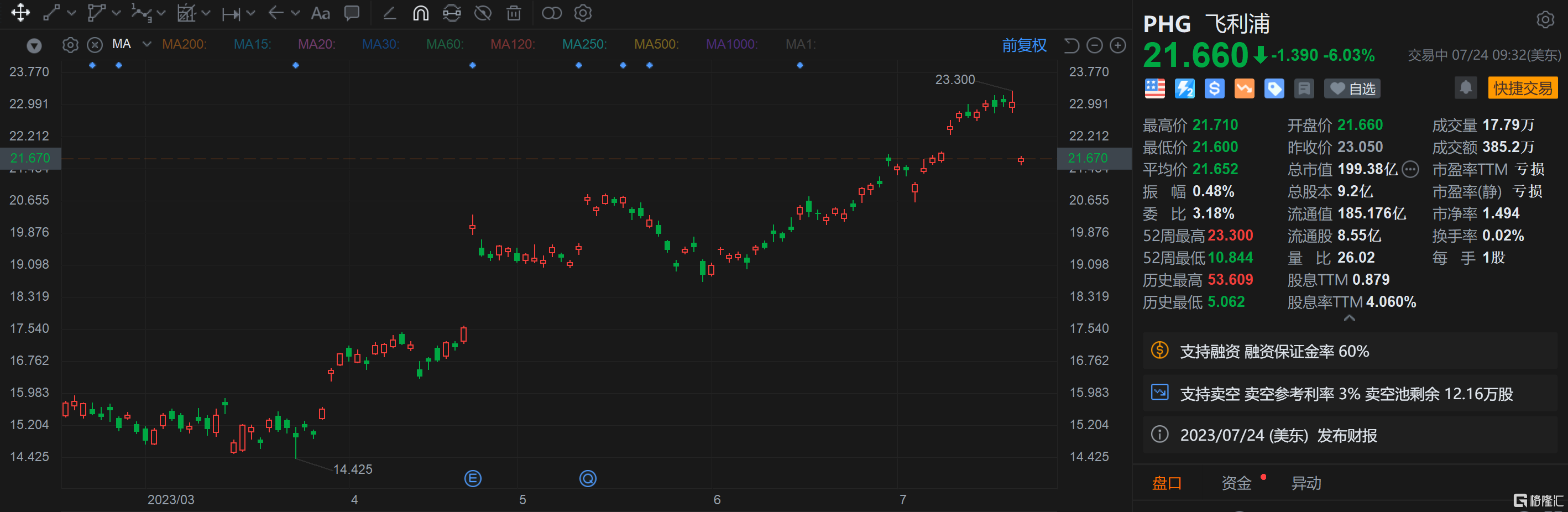Remove the MA indicator

tap(95, 45)
